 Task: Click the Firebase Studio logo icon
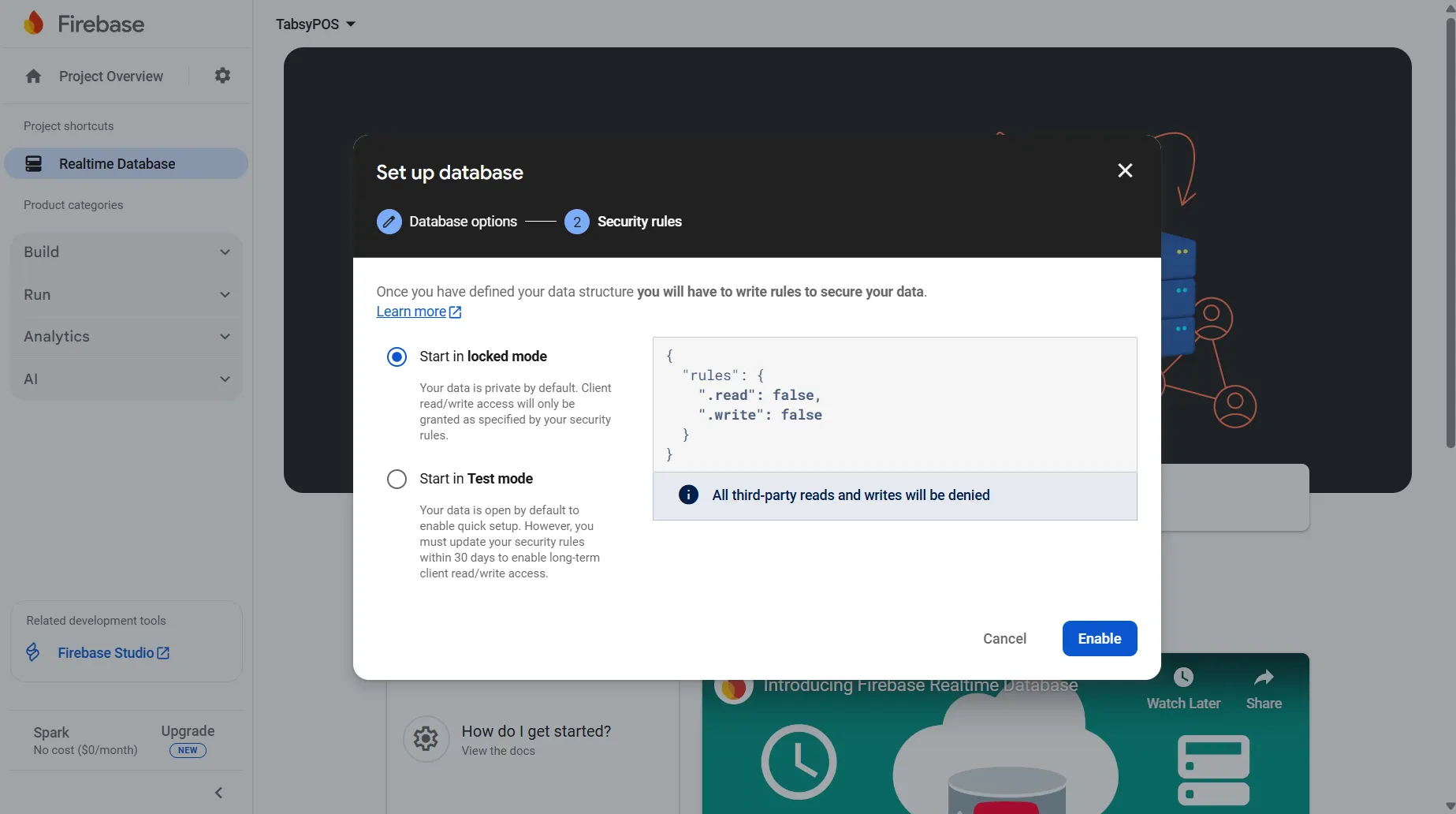tap(33, 652)
